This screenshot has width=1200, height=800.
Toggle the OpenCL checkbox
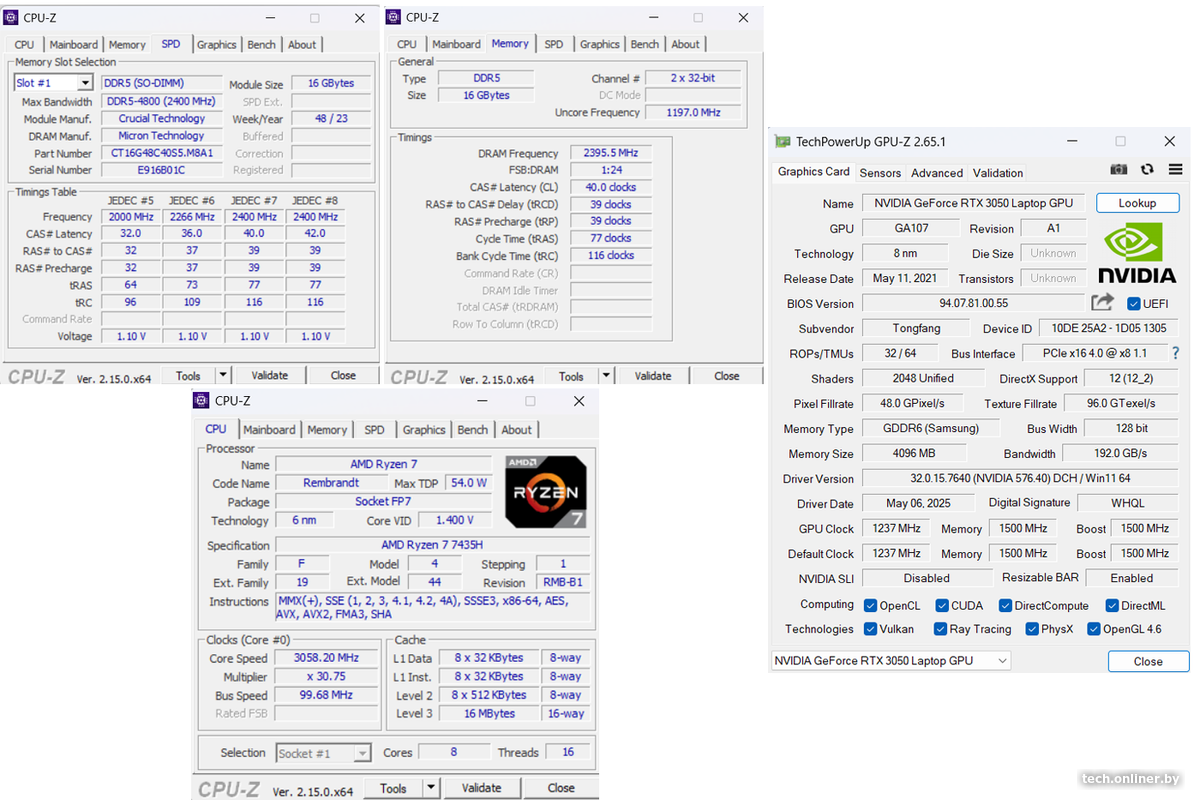tap(871, 605)
